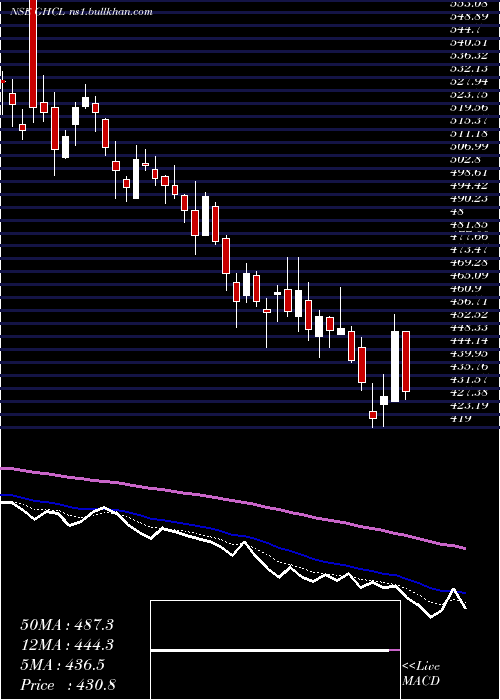Select the 419 price axis label
500x700 pixels.
point(461,418)
